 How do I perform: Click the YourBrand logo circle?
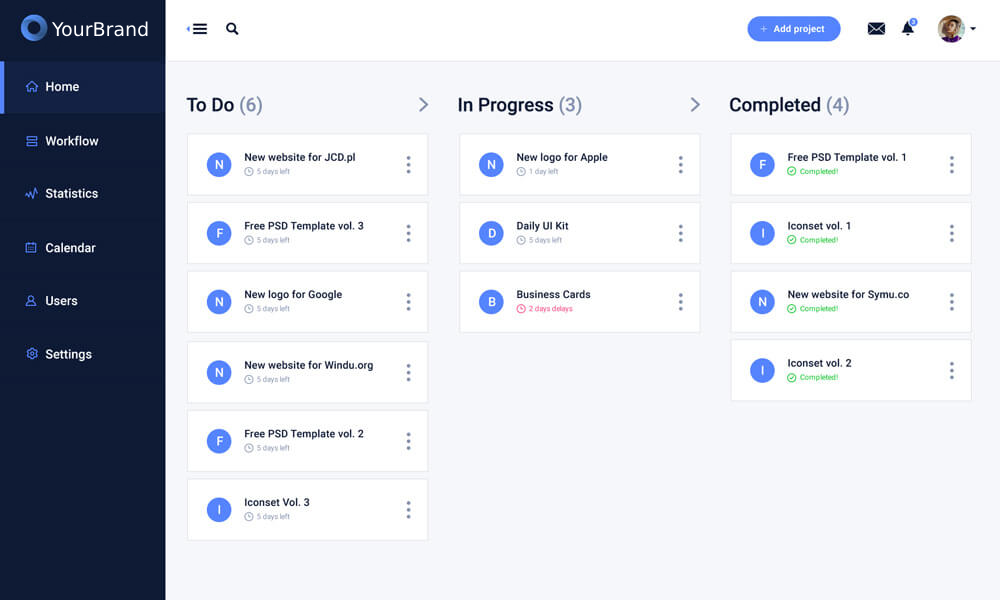pos(34,28)
